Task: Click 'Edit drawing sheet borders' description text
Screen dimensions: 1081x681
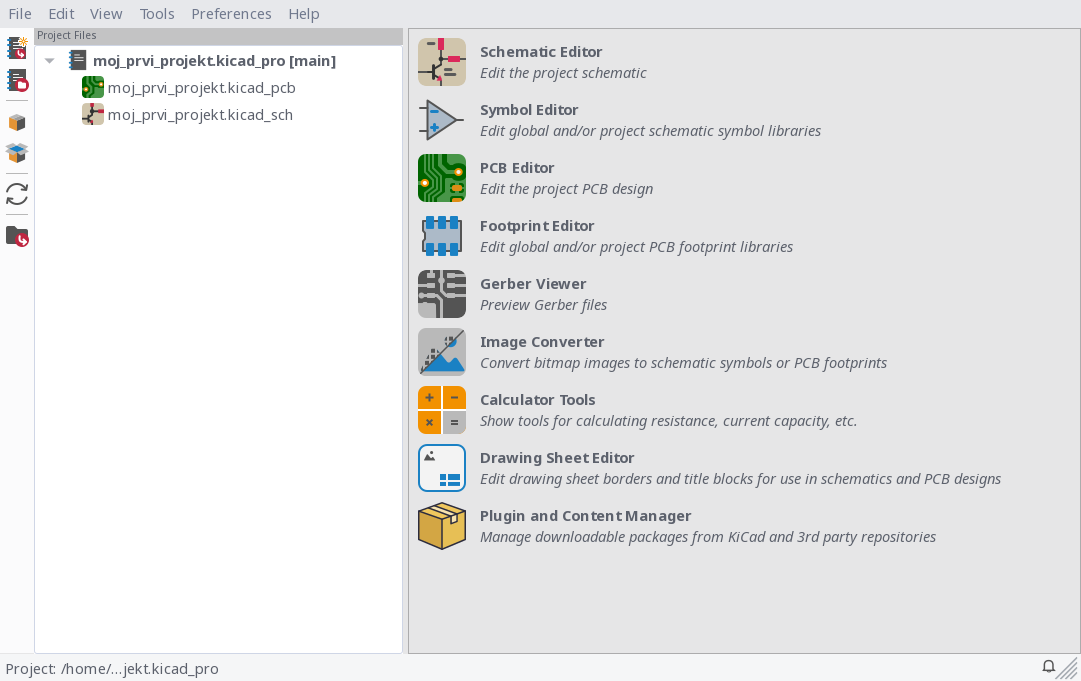Action: 740,478
